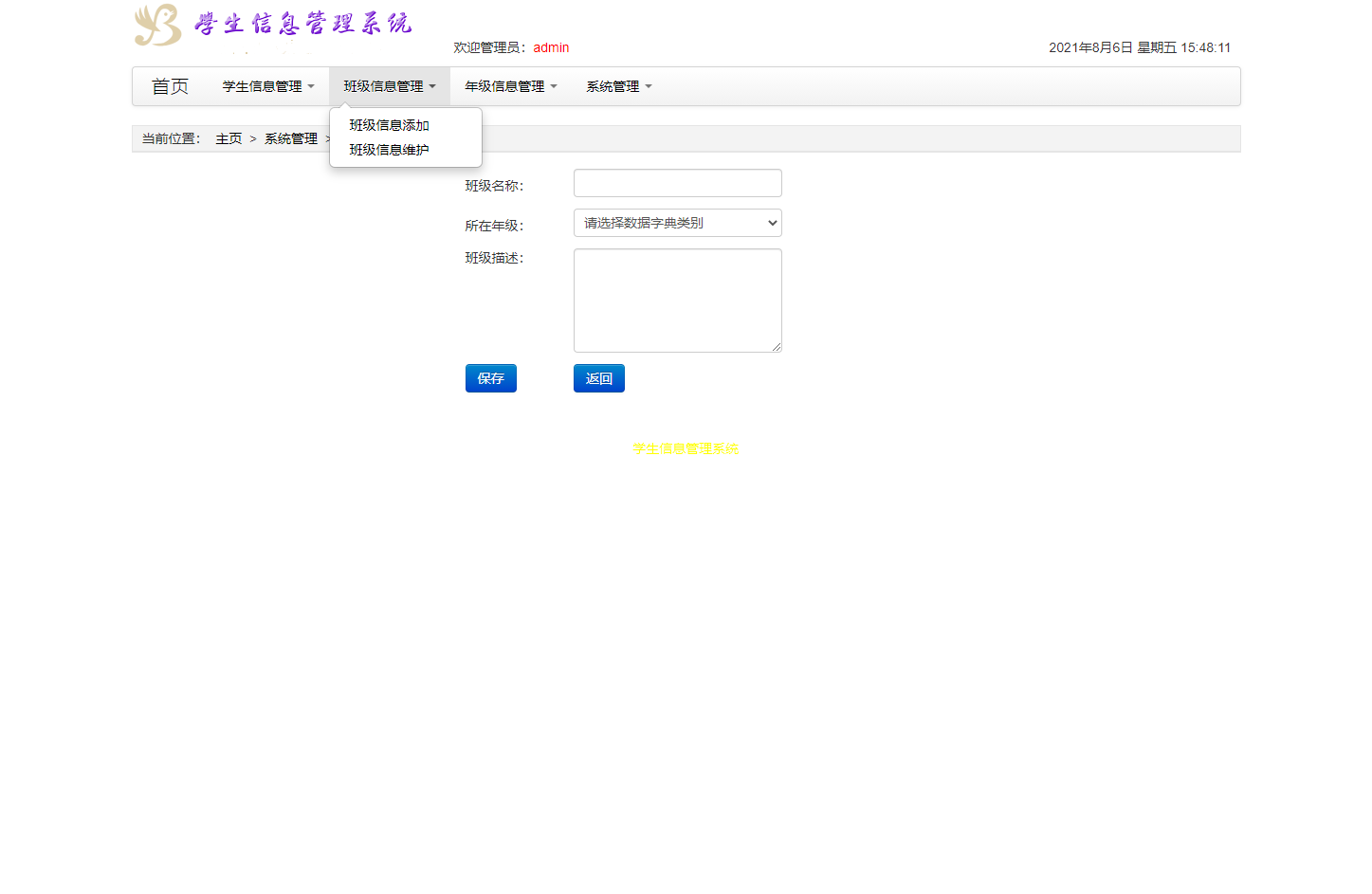Image resolution: width=1372 pixels, height=894 pixels.
Task: Switch to the 首页 navigation tab
Action: (x=170, y=86)
